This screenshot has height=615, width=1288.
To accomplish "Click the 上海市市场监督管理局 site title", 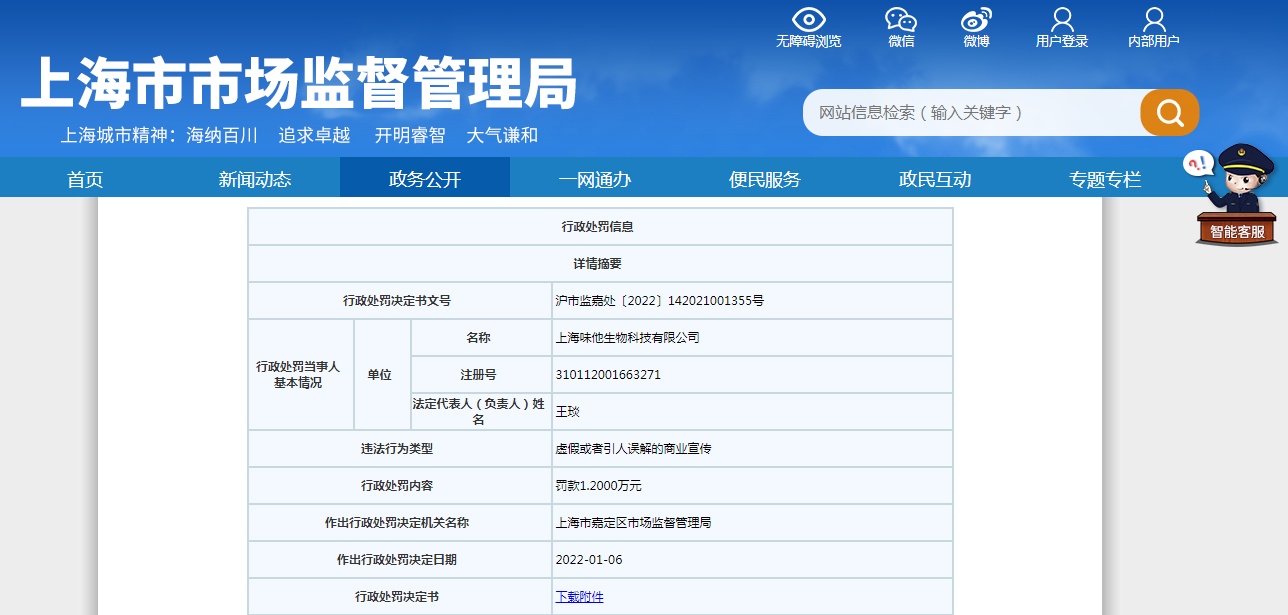I will [299, 82].
